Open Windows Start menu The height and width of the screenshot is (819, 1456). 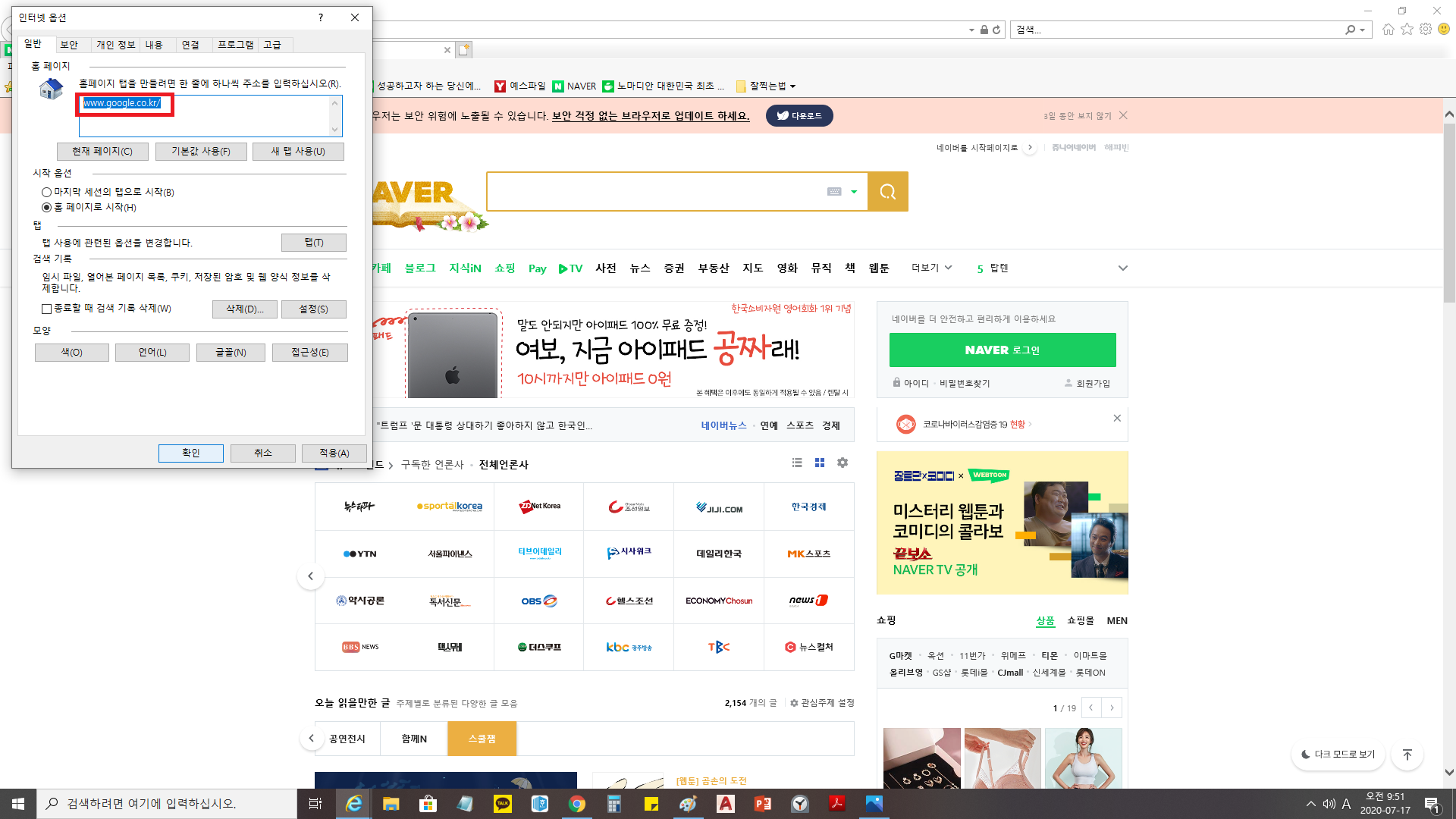(18, 804)
